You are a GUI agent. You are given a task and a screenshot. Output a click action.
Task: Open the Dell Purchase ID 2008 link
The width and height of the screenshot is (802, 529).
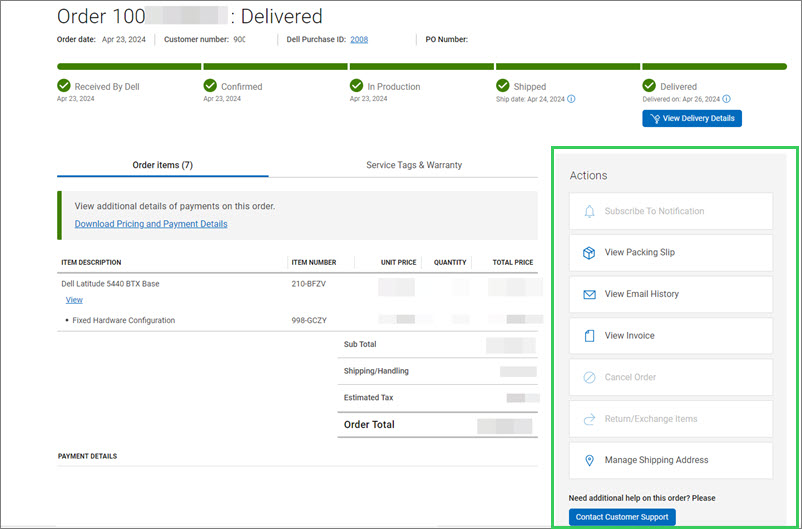(x=359, y=40)
